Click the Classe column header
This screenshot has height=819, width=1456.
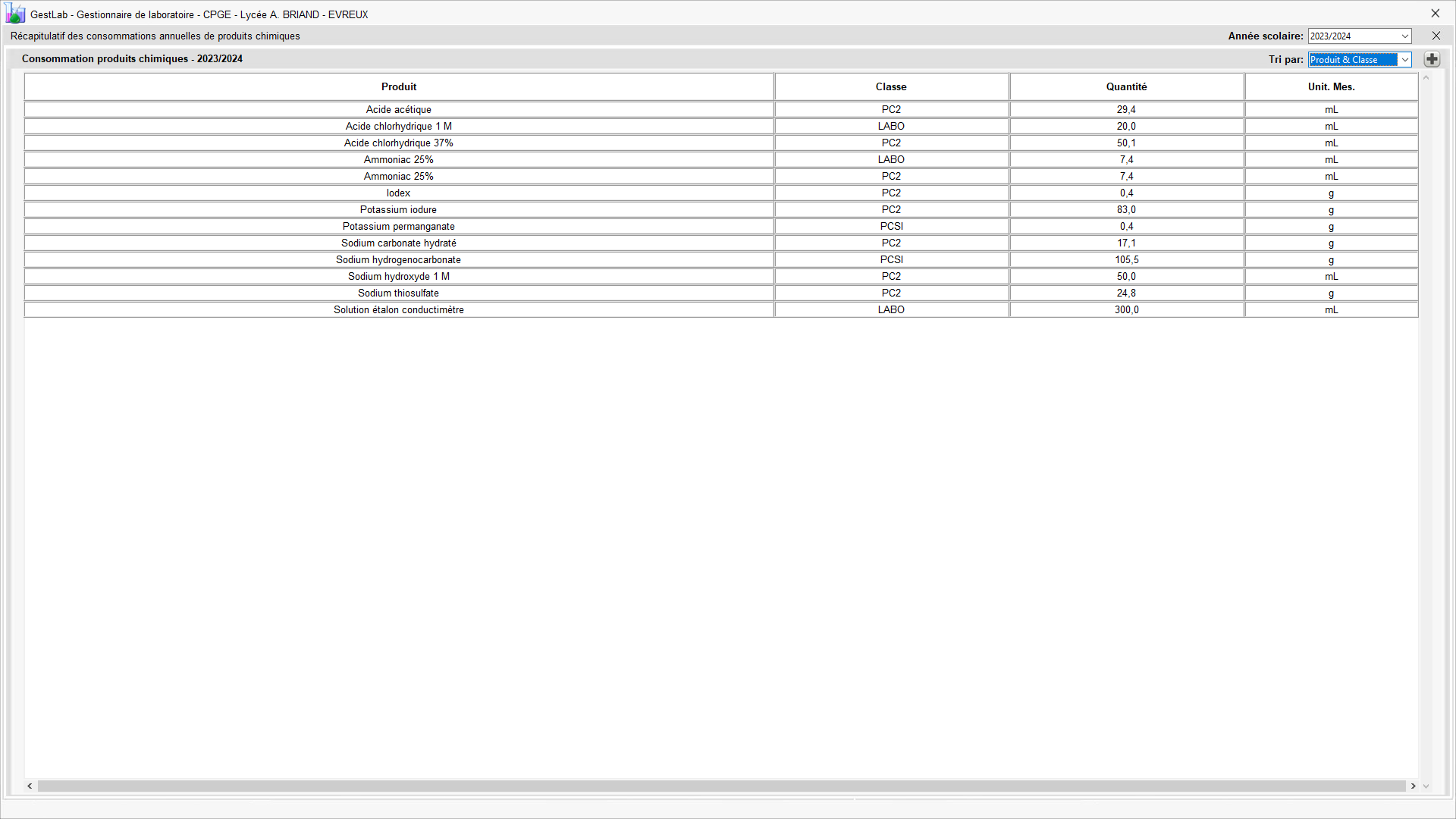891,86
